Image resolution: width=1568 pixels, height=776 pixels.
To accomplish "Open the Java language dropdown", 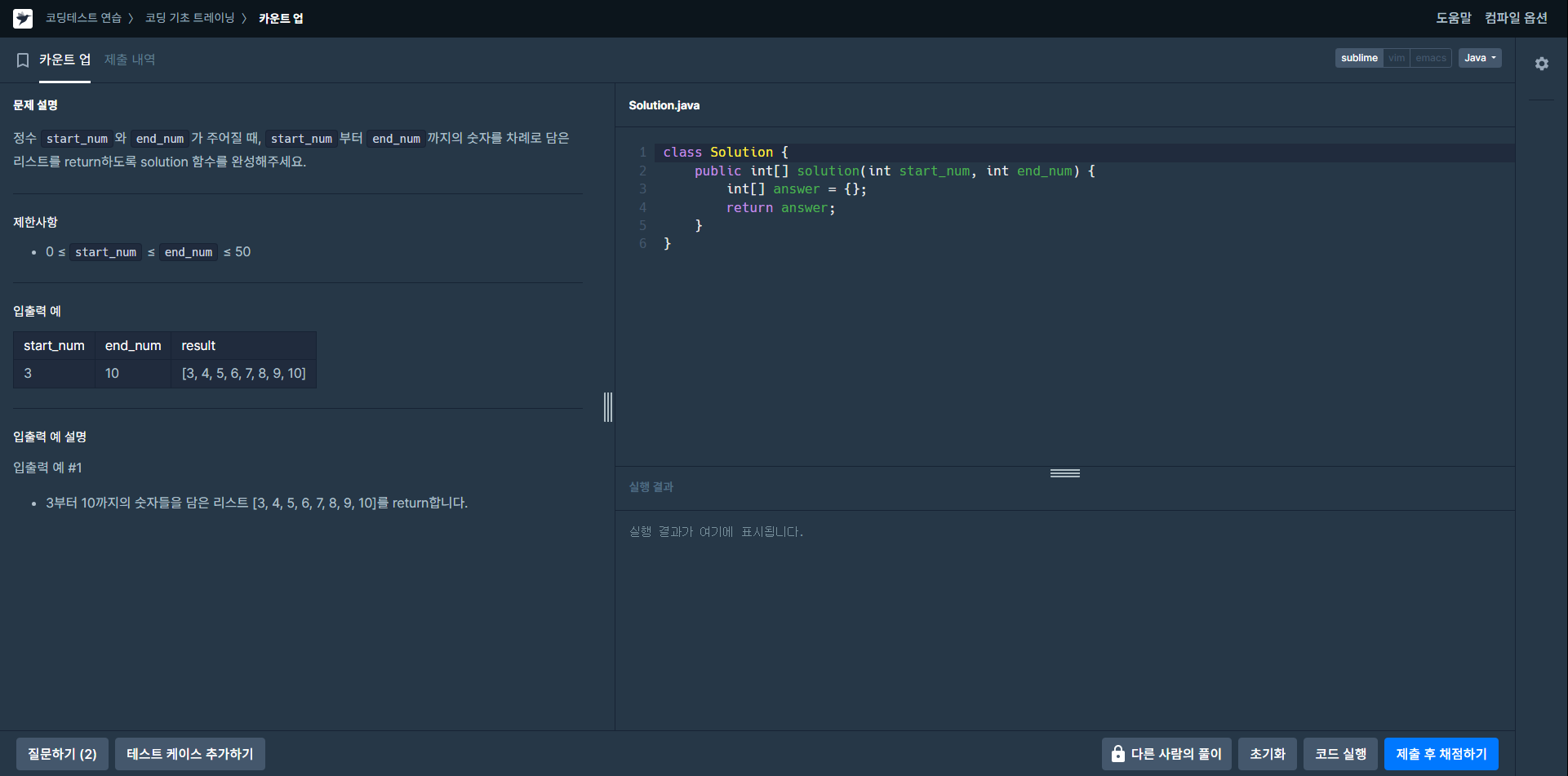I will [1480, 58].
